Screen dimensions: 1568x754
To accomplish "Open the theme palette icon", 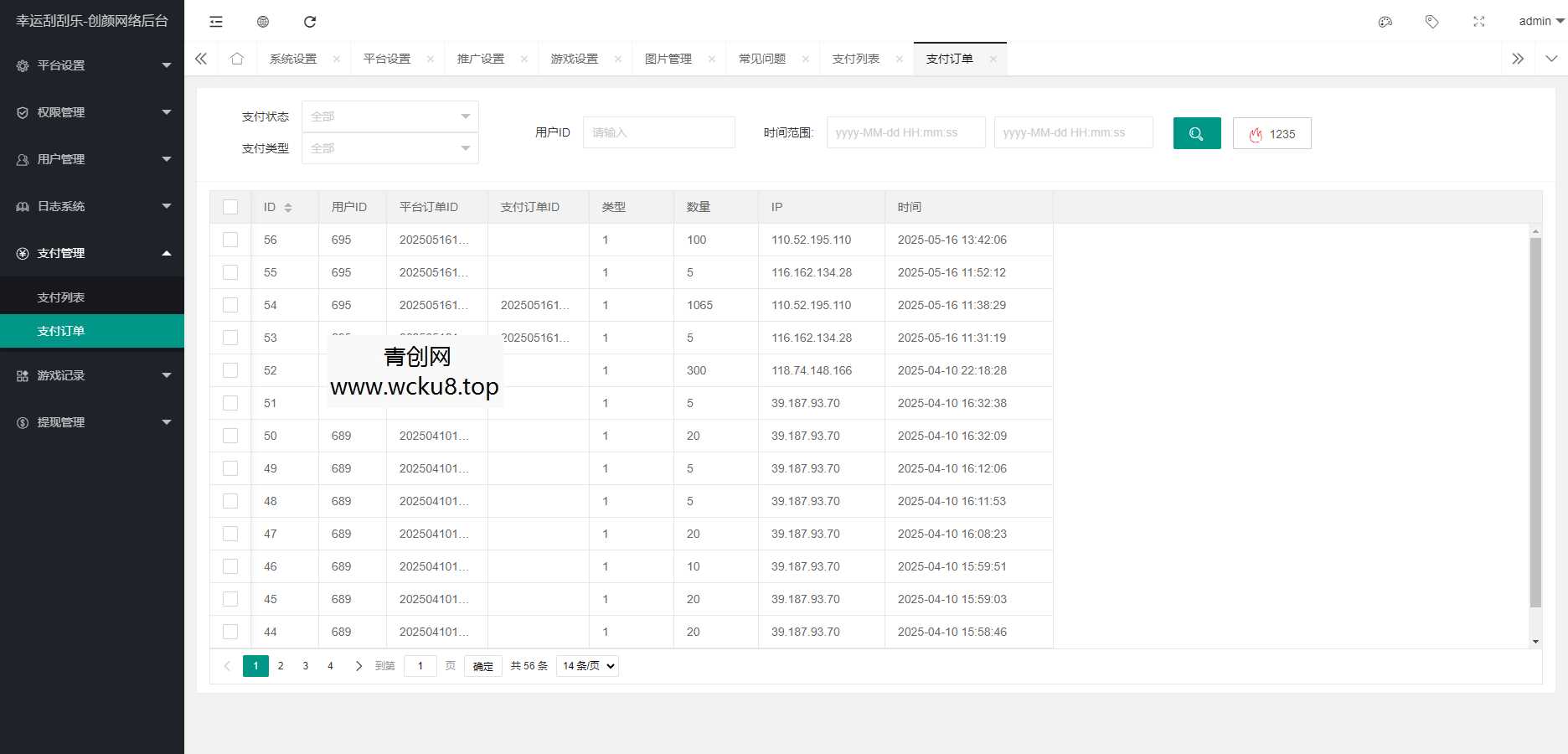I will point(1385,22).
